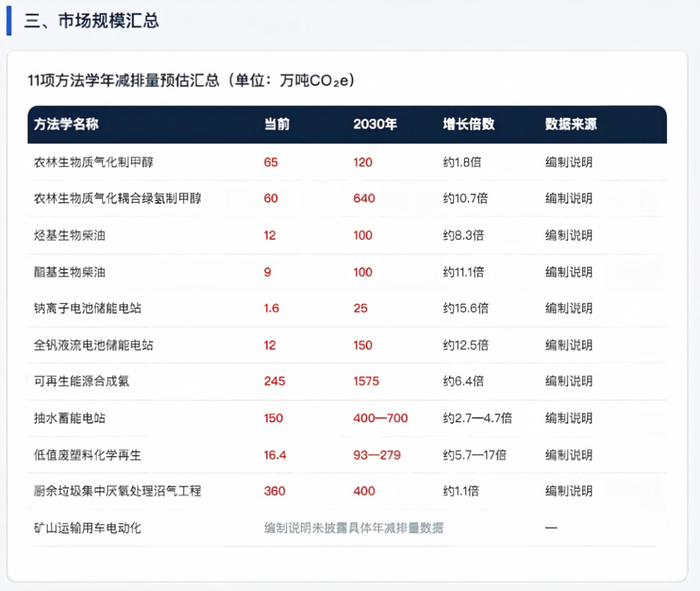Click current value 245
This screenshot has width=700, height=591.
(x=274, y=381)
